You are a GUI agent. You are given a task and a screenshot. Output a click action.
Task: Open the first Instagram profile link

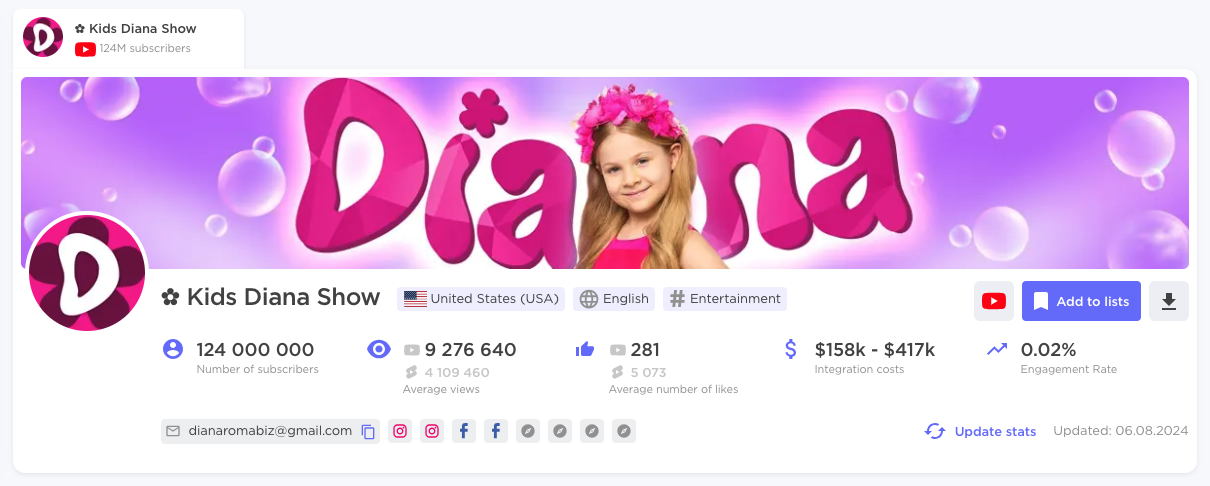click(400, 431)
